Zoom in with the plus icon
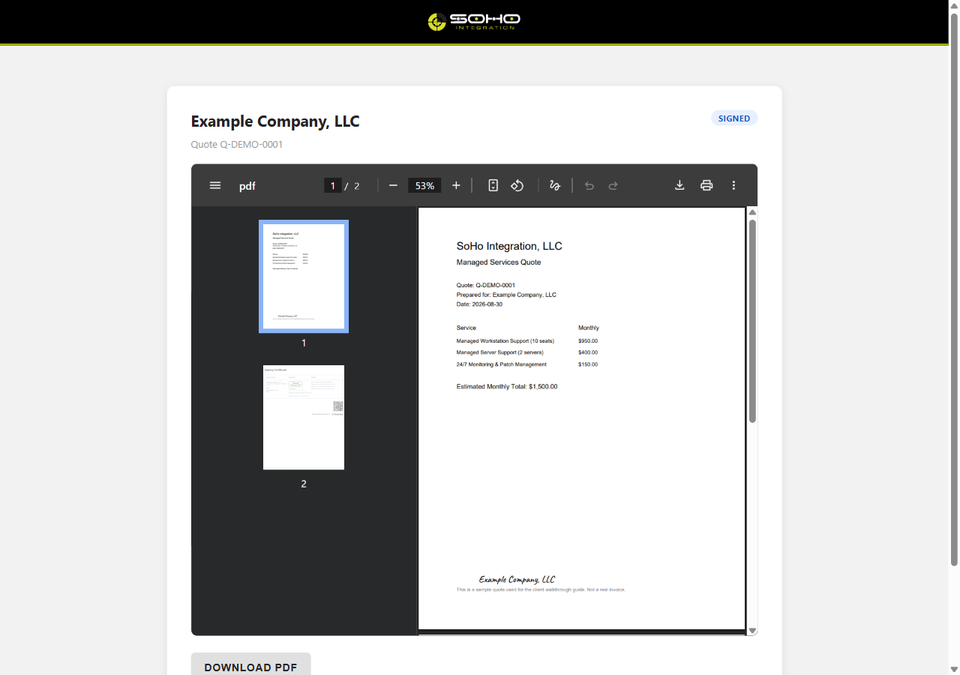Viewport: 960px width, 675px height. pos(456,185)
